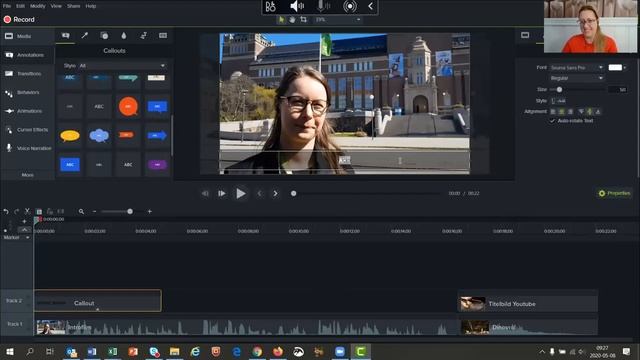Click the white text color swatch
Screen dimensions: 640x360
click(x=615, y=67)
